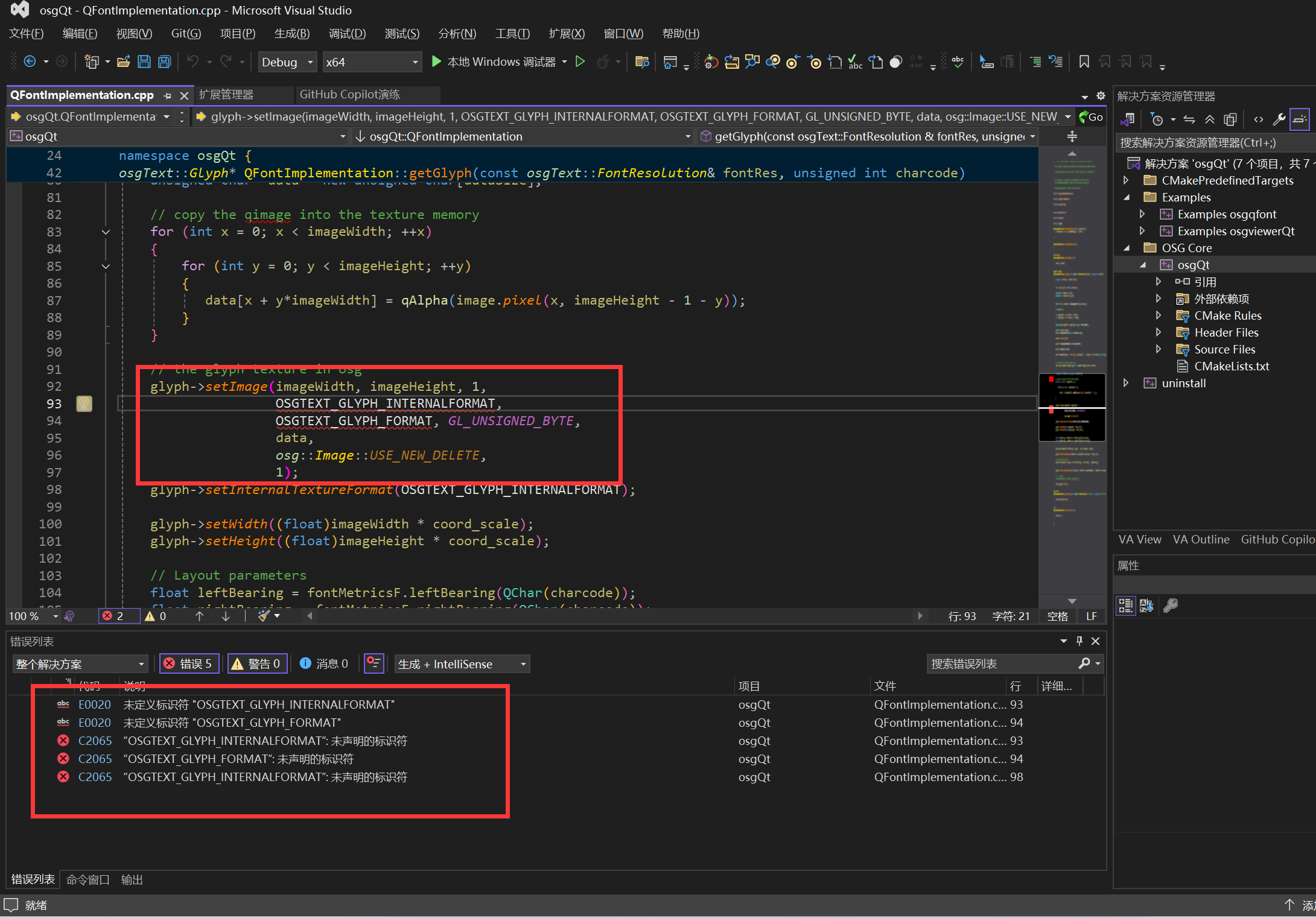
Task: Open the osgQt project scope dropdown
Action: [179, 137]
